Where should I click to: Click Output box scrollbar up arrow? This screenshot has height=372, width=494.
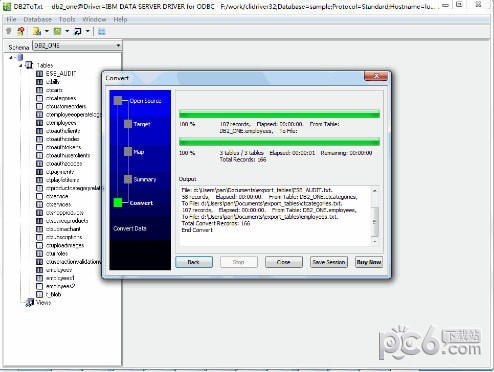click(x=375, y=191)
